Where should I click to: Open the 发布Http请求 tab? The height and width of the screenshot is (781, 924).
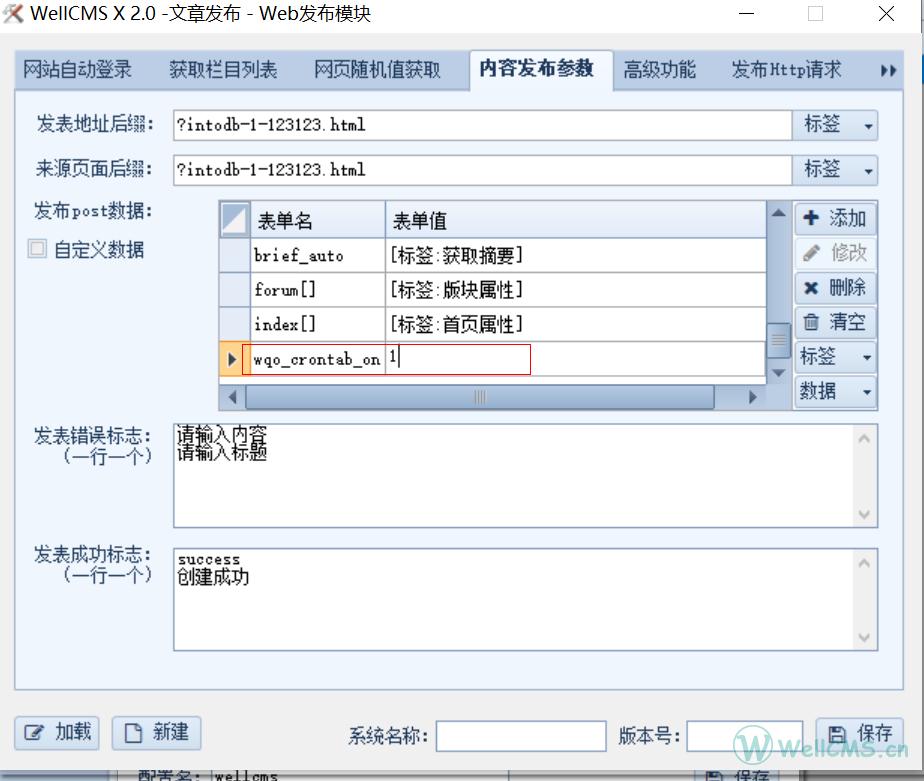pos(786,70)
